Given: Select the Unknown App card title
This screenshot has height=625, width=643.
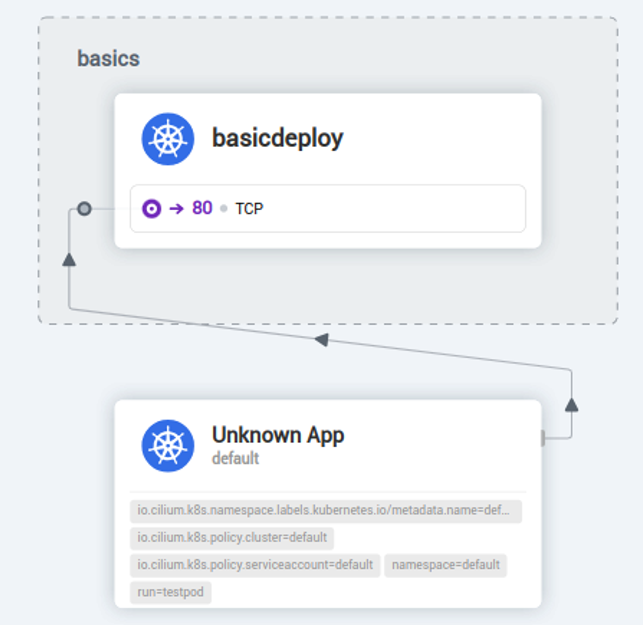Looking at the screenshot, I should pyautogui.click(x=277, y=435).
